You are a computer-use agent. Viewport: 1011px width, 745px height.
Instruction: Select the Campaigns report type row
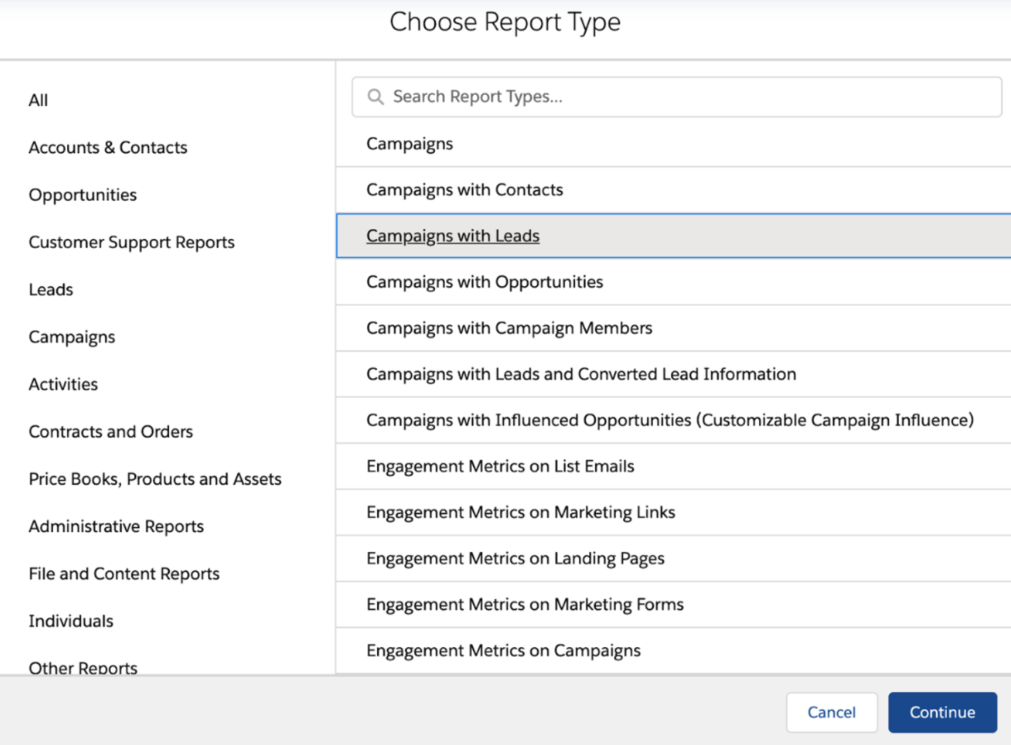click(x=673, y=144)
